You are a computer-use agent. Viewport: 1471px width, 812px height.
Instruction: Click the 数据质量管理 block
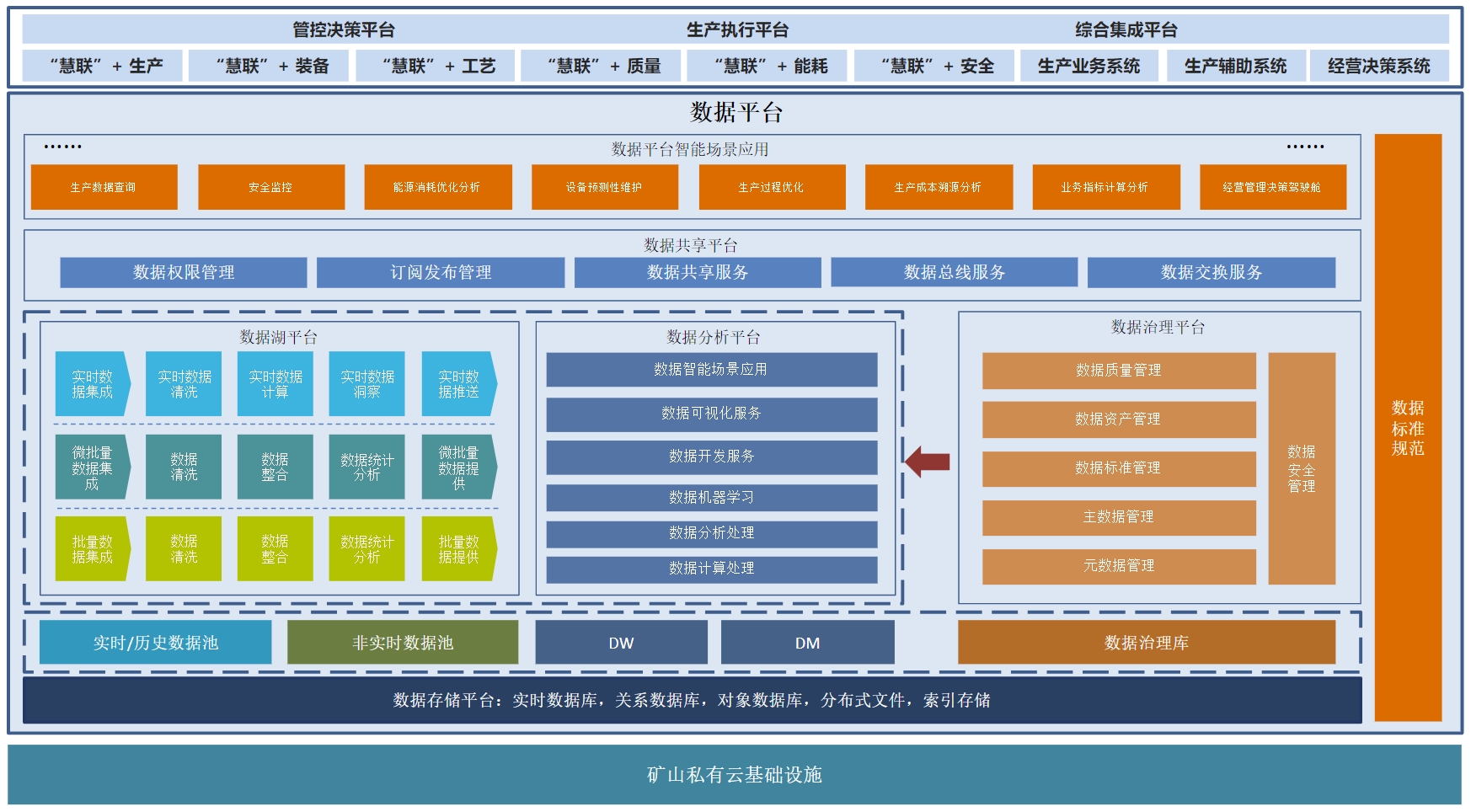pyautogui.click(x=1118, y=371)
